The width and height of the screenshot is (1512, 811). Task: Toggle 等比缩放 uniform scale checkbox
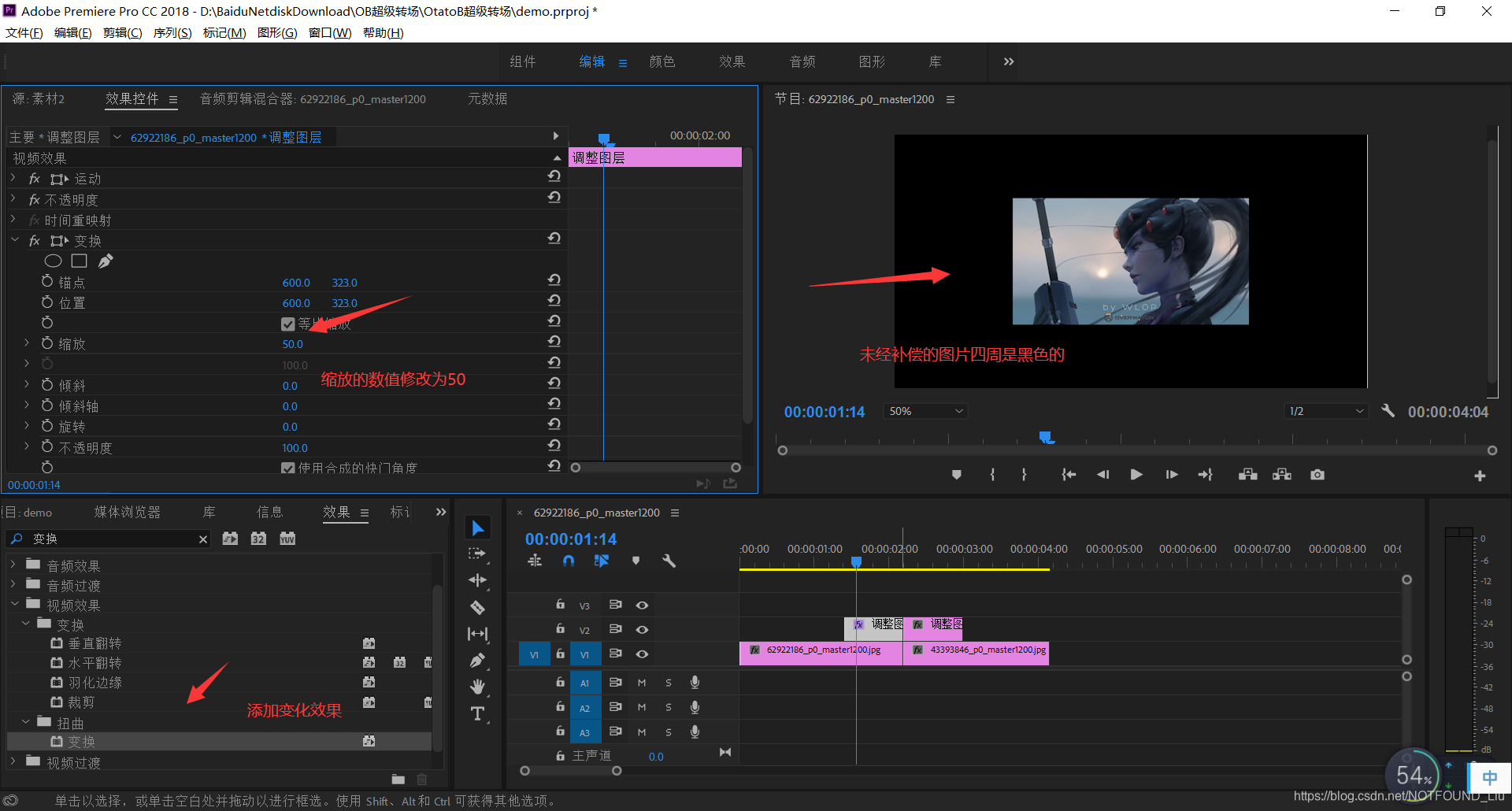click(x=288, y=324)
